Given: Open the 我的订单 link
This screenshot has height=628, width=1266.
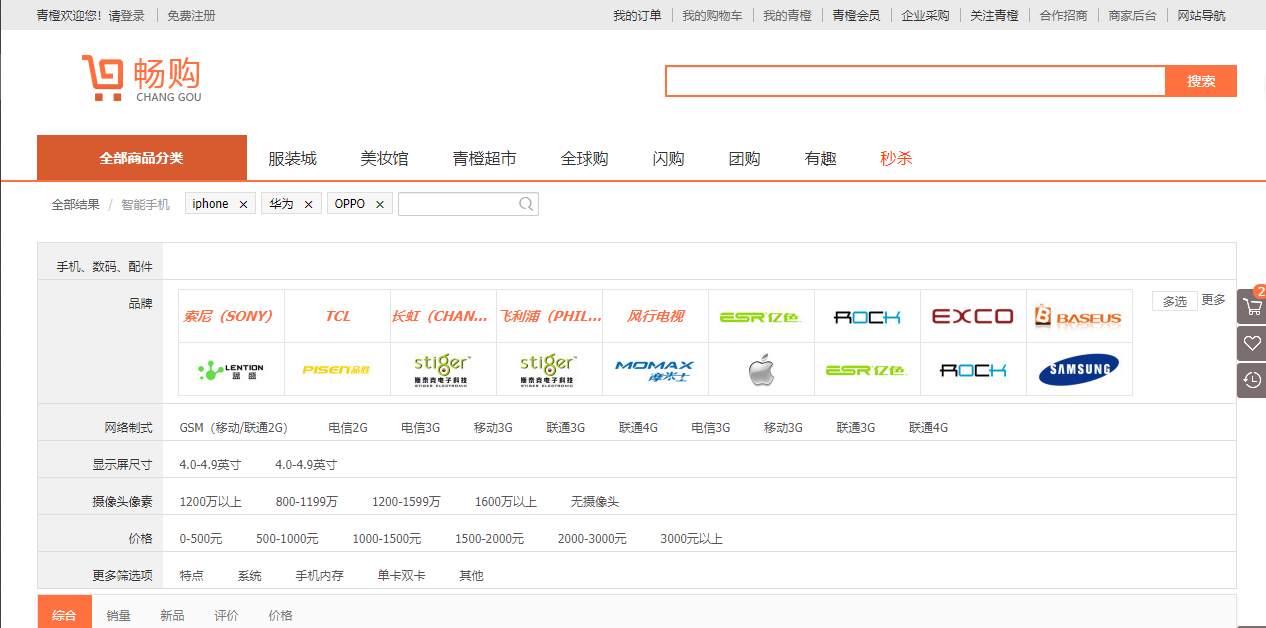Looking at the screenshot, I should [637, 15].
